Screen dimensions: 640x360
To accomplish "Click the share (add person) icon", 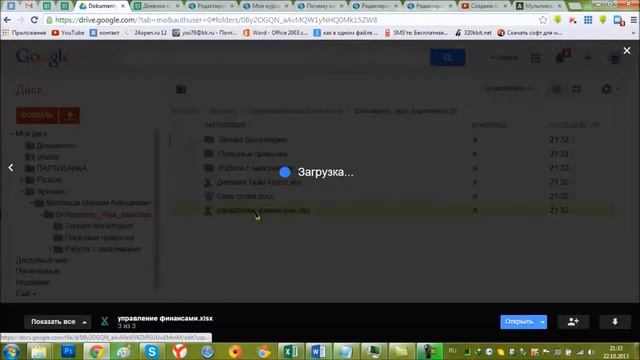I will [573, 322].
